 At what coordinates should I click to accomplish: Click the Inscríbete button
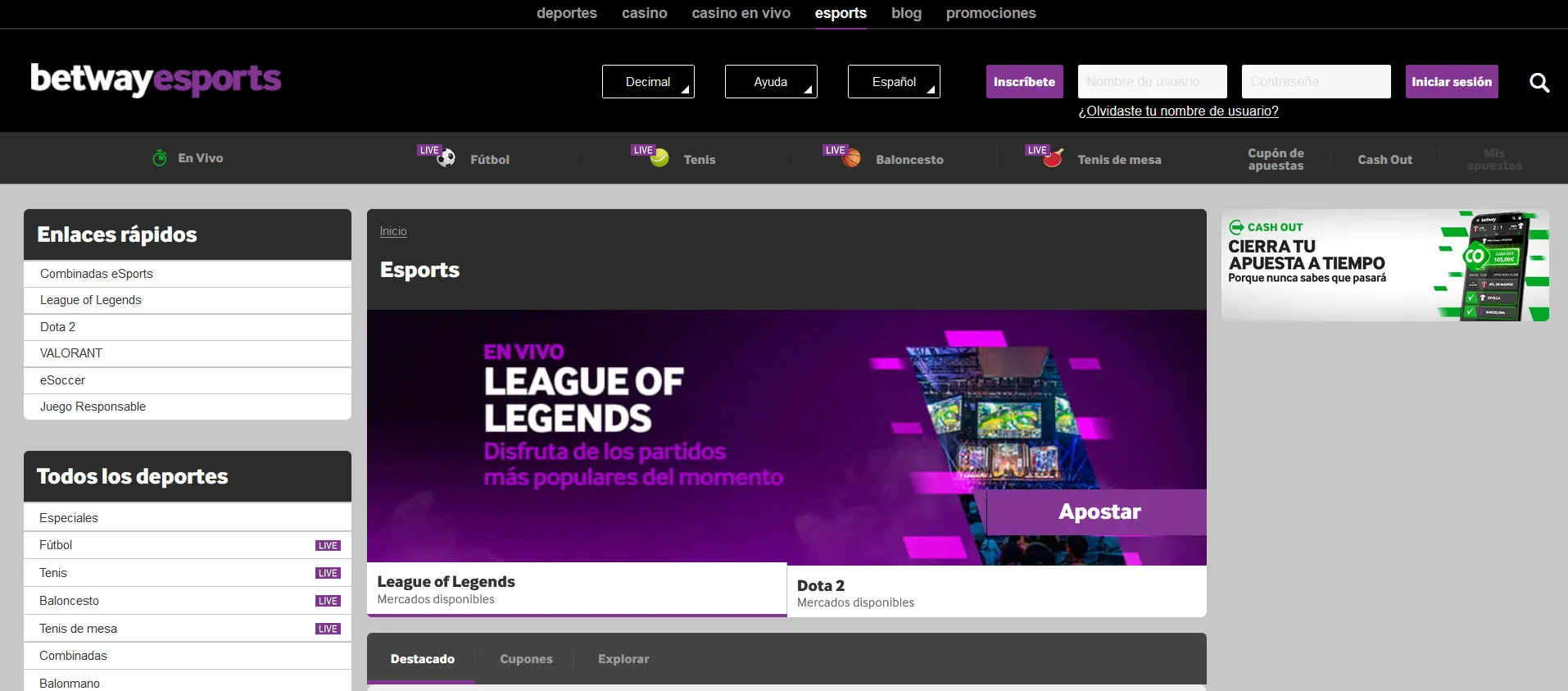coord(1025,82)
